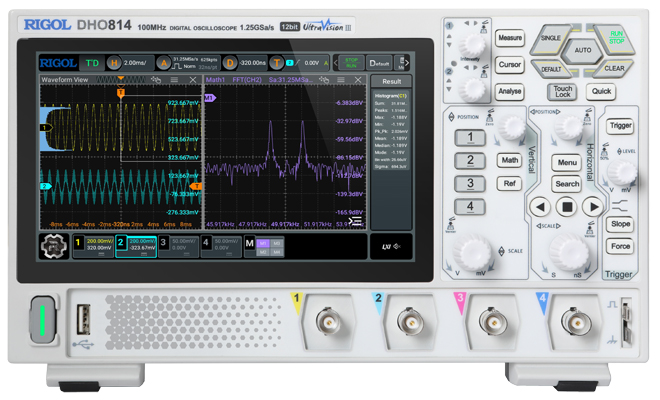The width and height of the screenshot is (660, 400).
Task: Open on-screen channel 2 settings label
Action: [136, 246]
